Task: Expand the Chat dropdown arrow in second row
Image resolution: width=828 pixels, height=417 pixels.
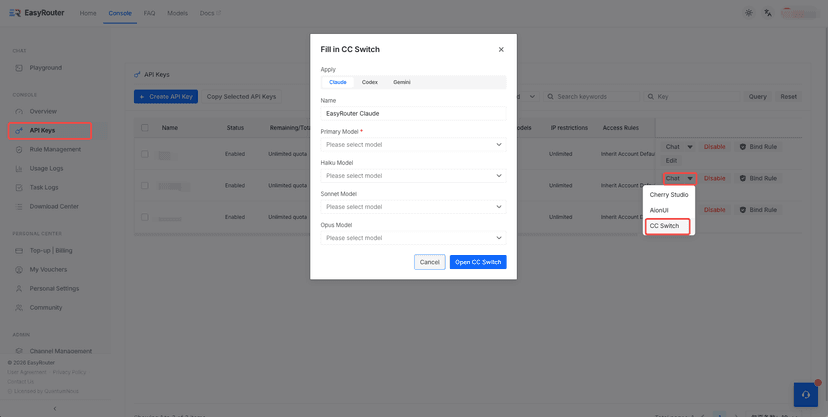Action: point(690,178)
